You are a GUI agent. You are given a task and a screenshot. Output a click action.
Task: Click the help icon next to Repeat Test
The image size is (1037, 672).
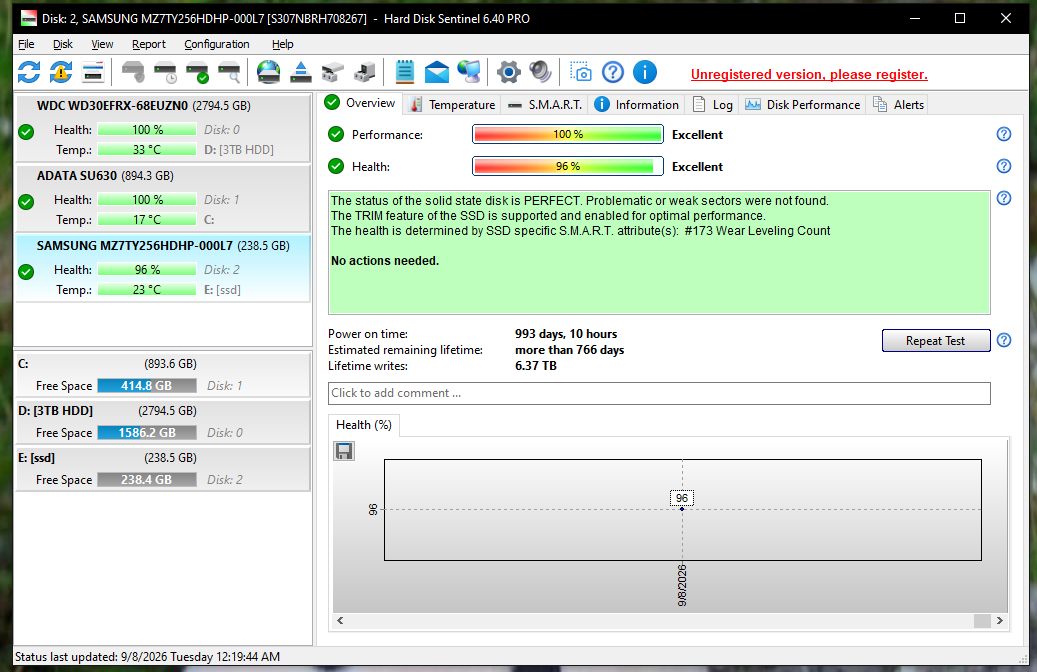click(1003, 340)
